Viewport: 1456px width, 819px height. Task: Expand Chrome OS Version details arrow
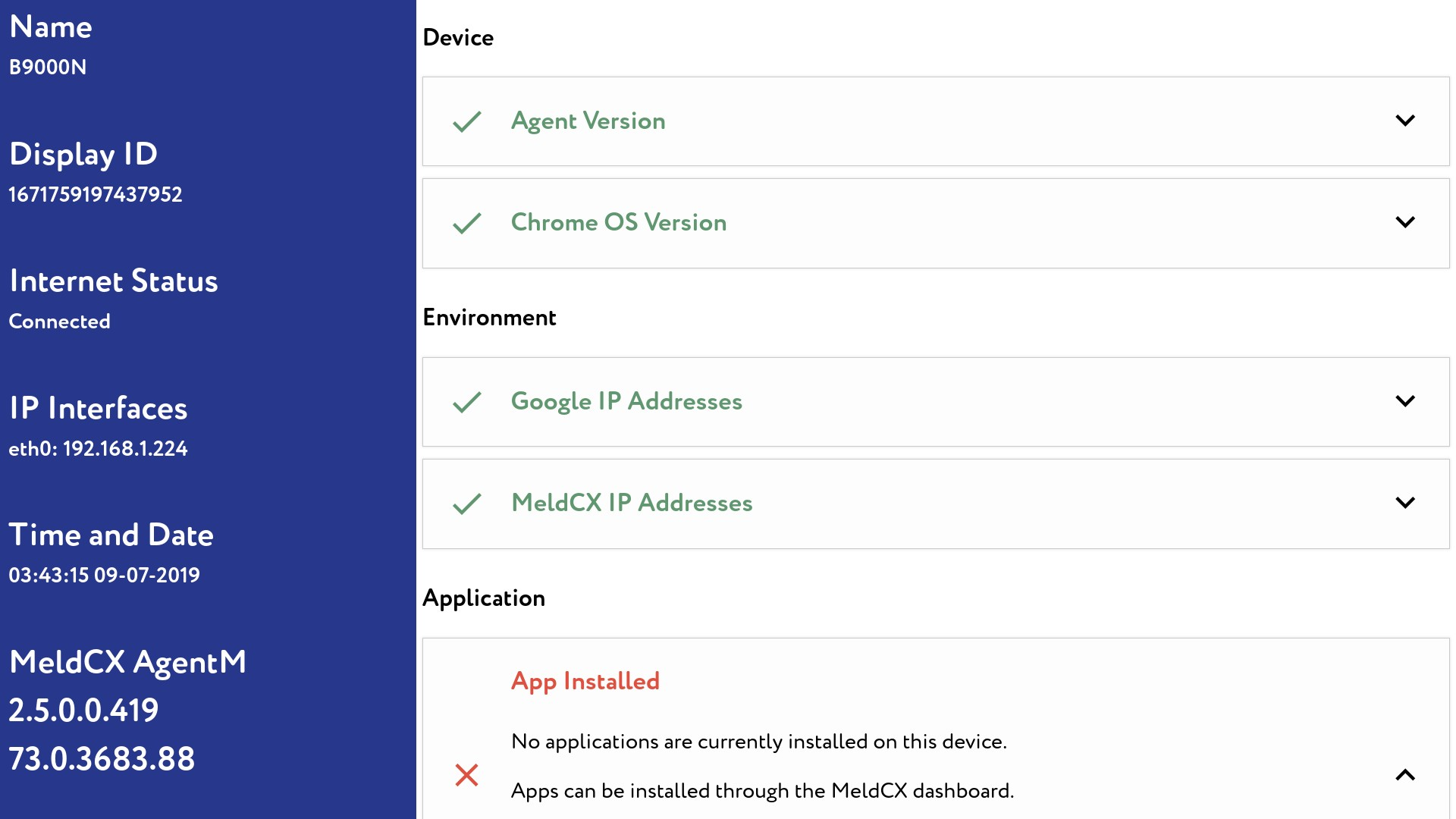click(1405, 222)
